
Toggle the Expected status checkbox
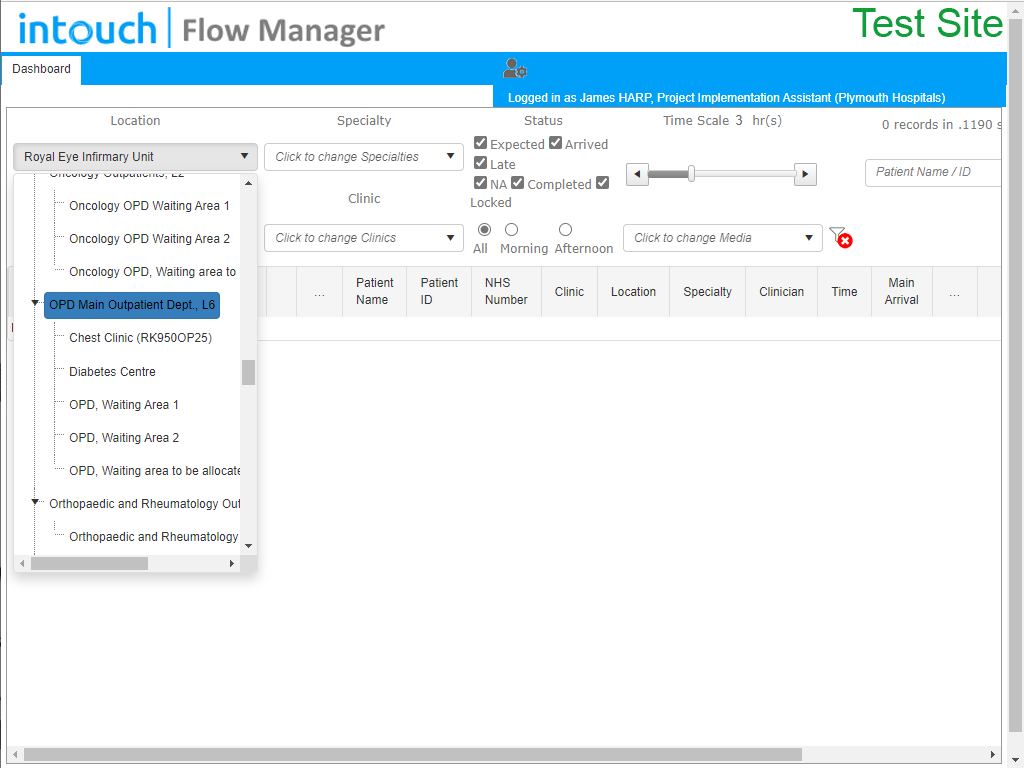point(481,142)
